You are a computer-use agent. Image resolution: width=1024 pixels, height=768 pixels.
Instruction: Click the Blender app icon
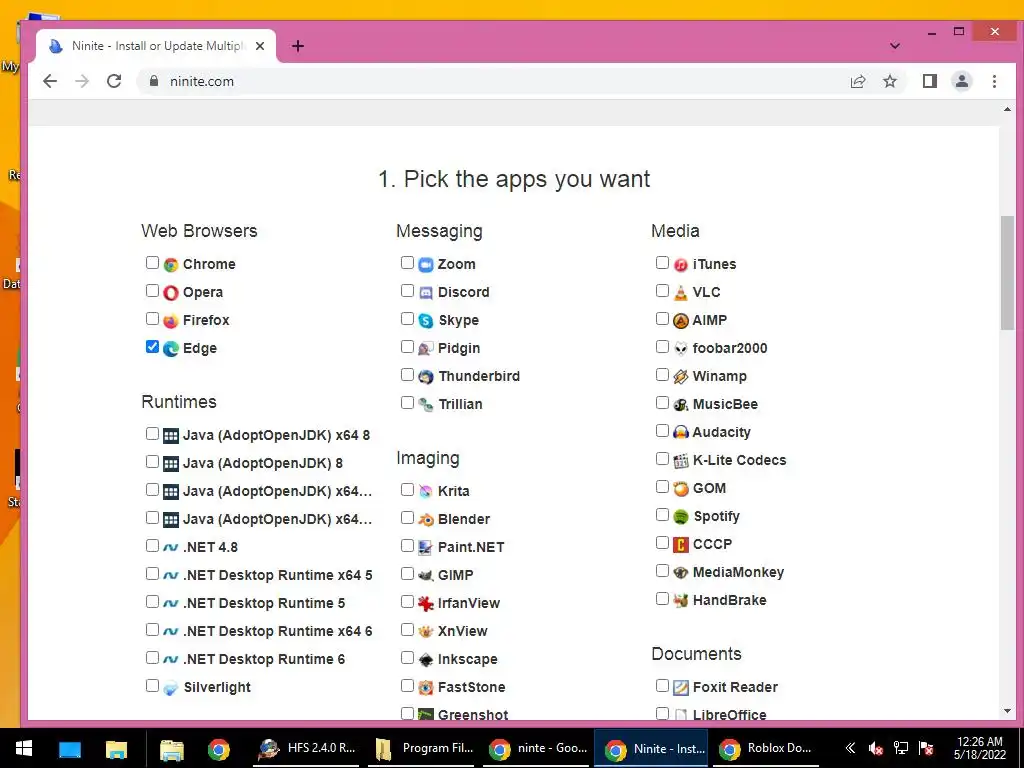(x=426, y=520)
